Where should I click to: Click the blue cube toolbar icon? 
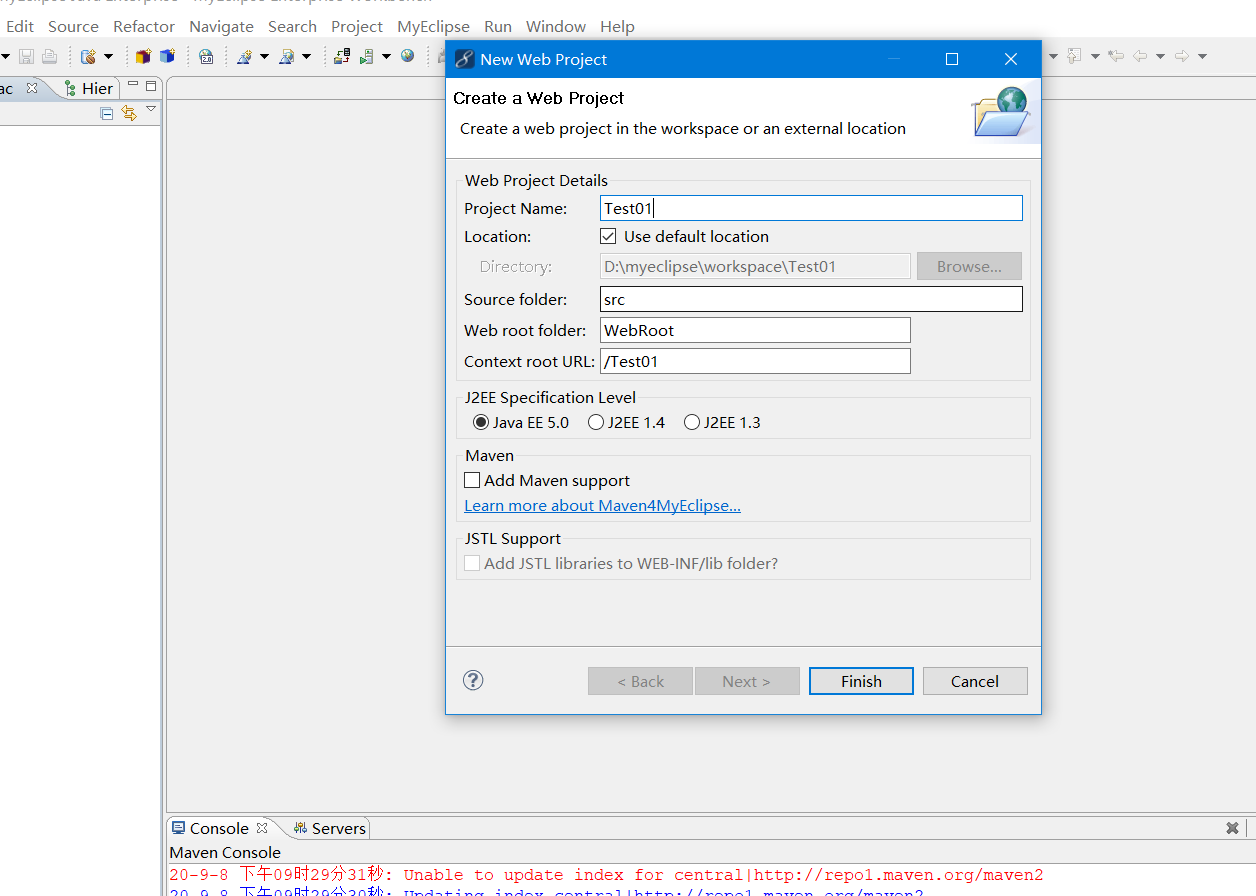(x=167, y=57)
